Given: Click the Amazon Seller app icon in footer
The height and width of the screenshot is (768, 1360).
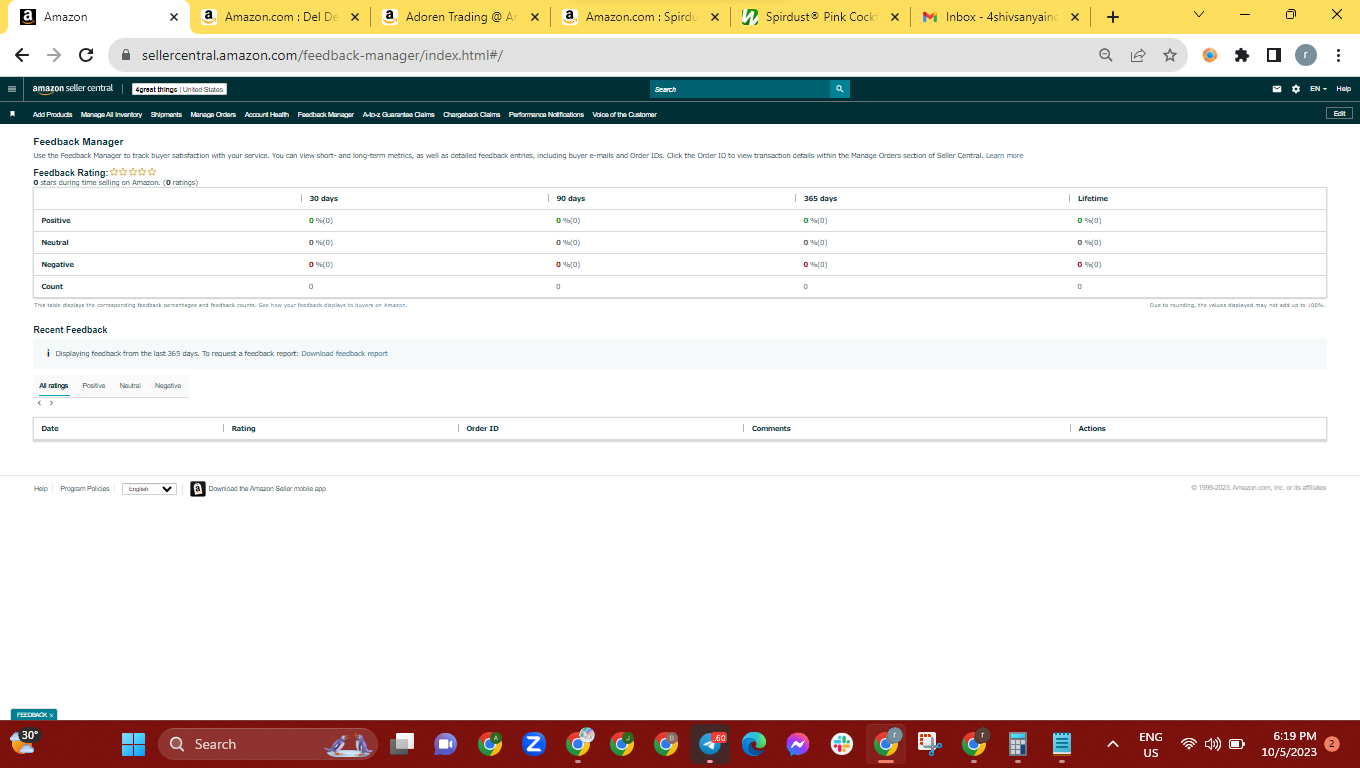Looking at the screenshot, I should [x=198, y=489].
